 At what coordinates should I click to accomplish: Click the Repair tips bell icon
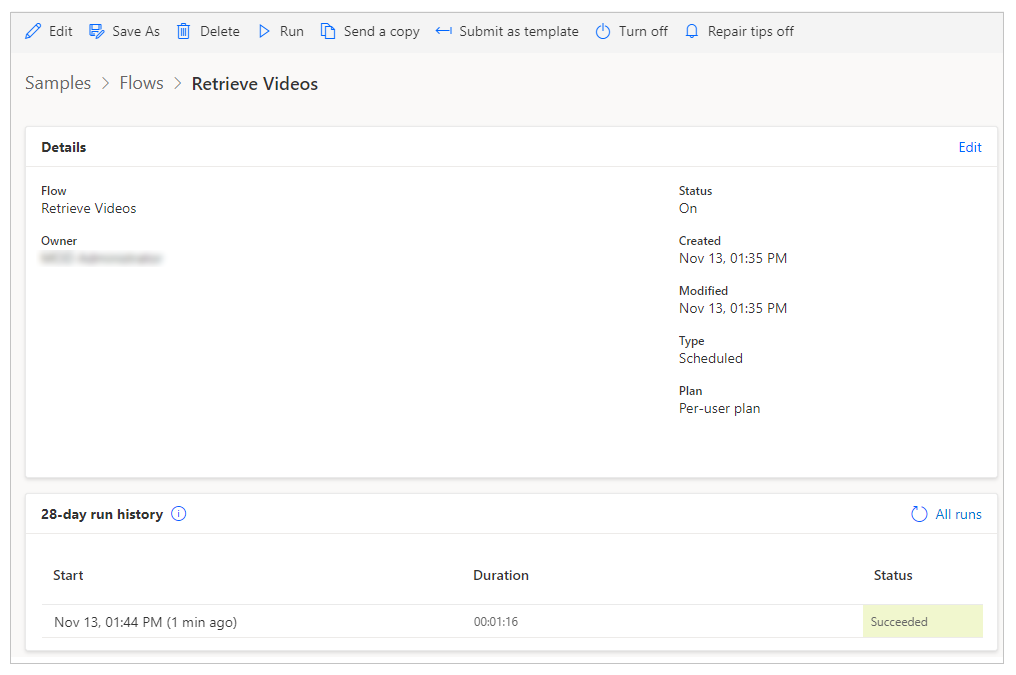coord(692,31)
